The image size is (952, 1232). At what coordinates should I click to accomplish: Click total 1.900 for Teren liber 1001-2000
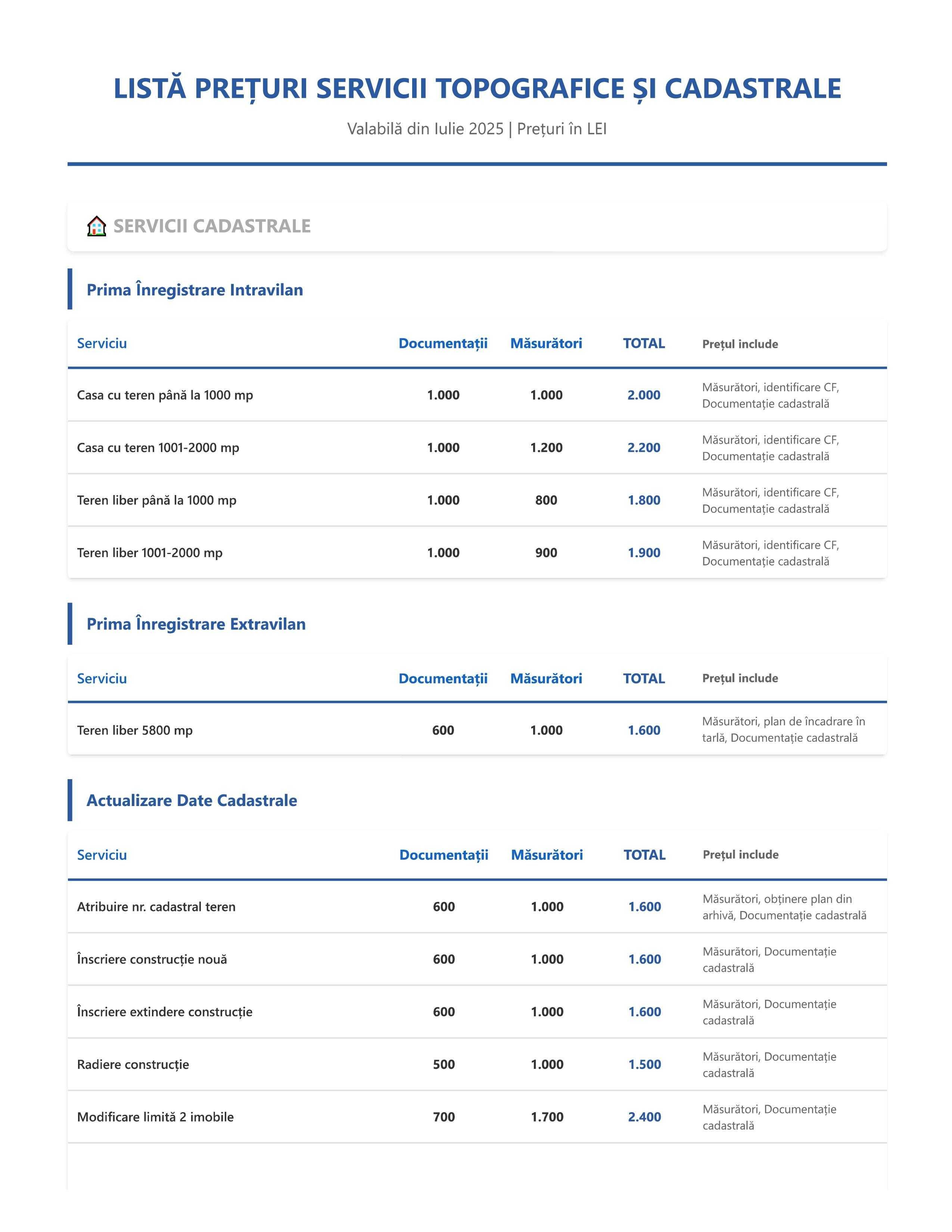644,552
